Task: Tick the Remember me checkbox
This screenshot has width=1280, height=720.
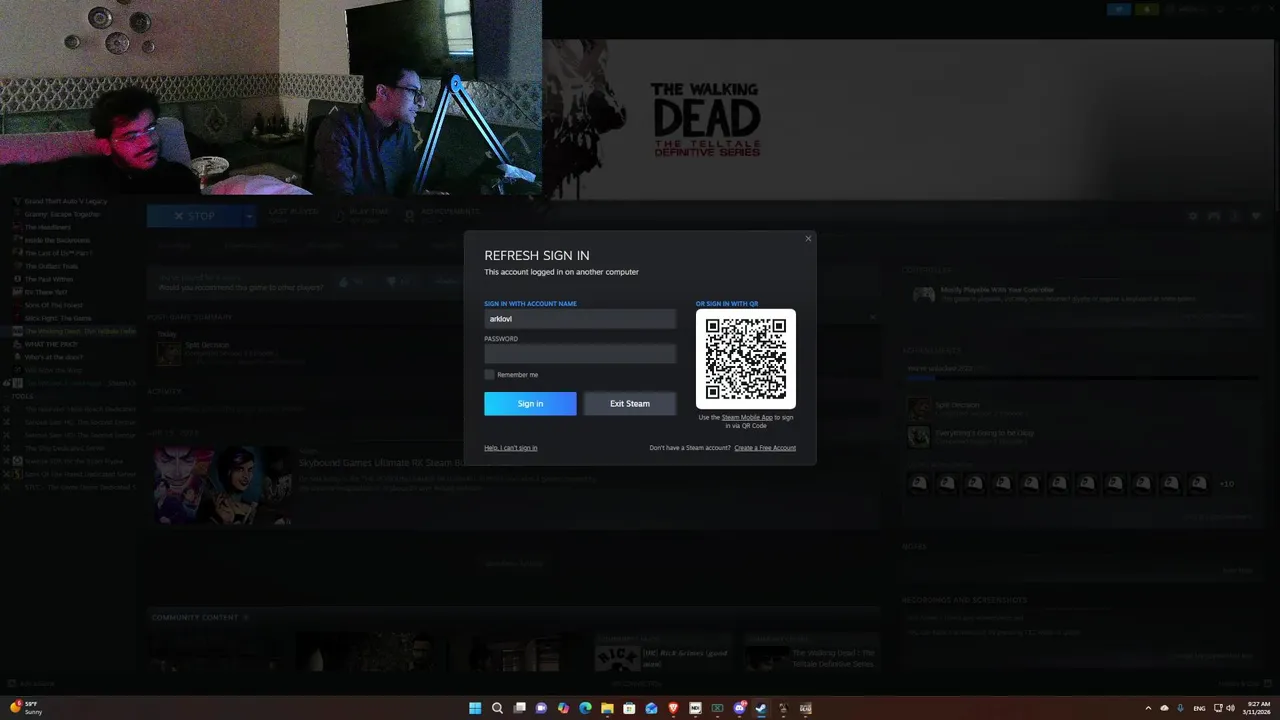Action: pyautogui.click(x=489, y=374)
